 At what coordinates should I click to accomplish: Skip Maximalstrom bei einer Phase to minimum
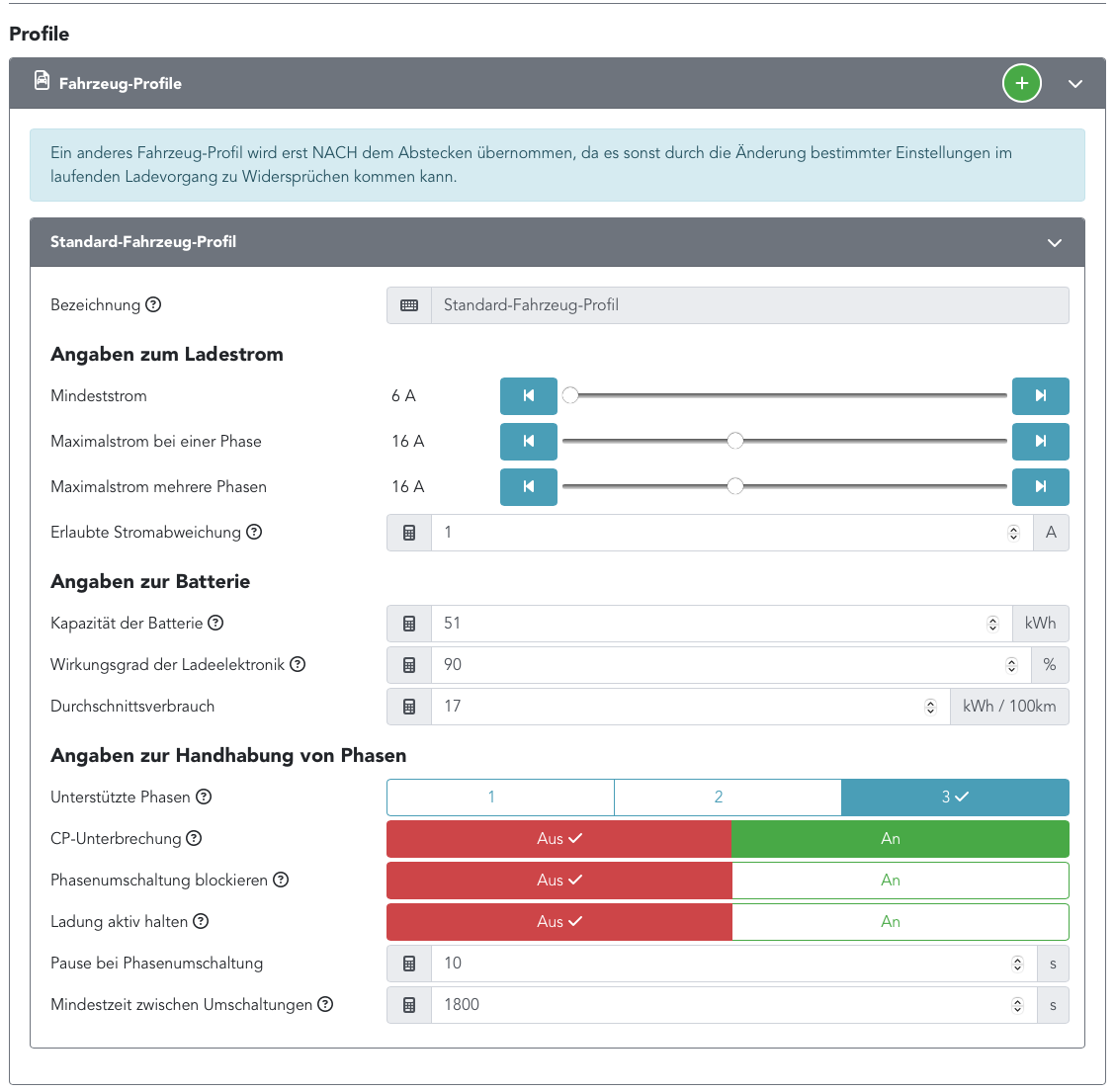[529, 442]
